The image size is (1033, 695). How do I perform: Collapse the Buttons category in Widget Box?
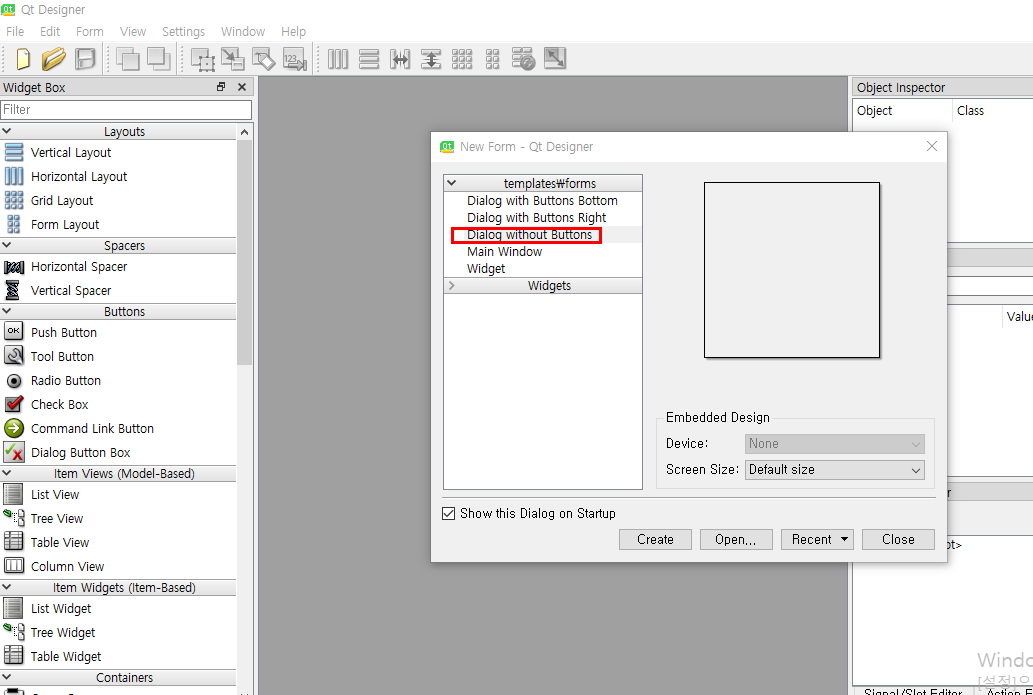pos(7,311)
